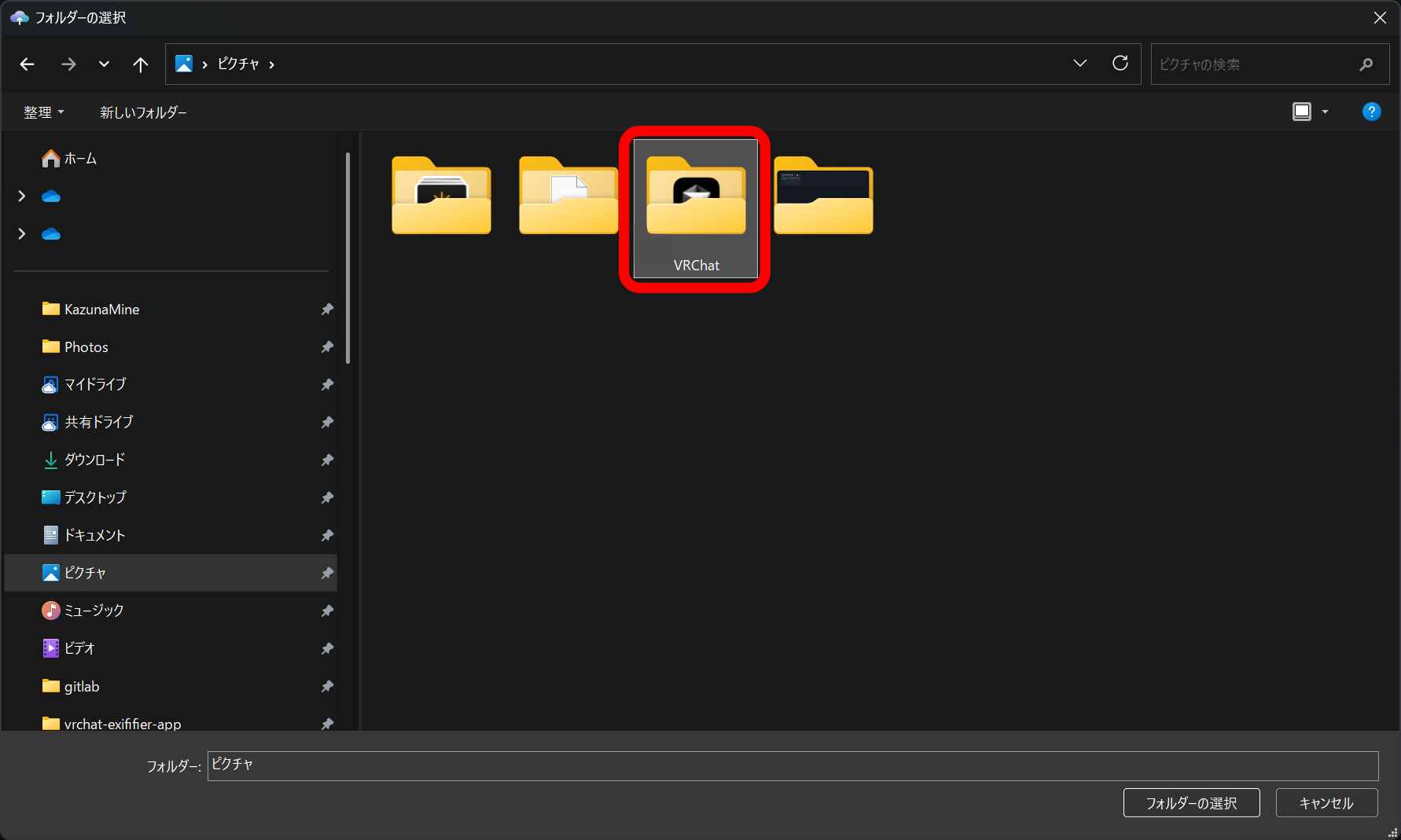Open the help question mark icon

[x=1371, y=112]
